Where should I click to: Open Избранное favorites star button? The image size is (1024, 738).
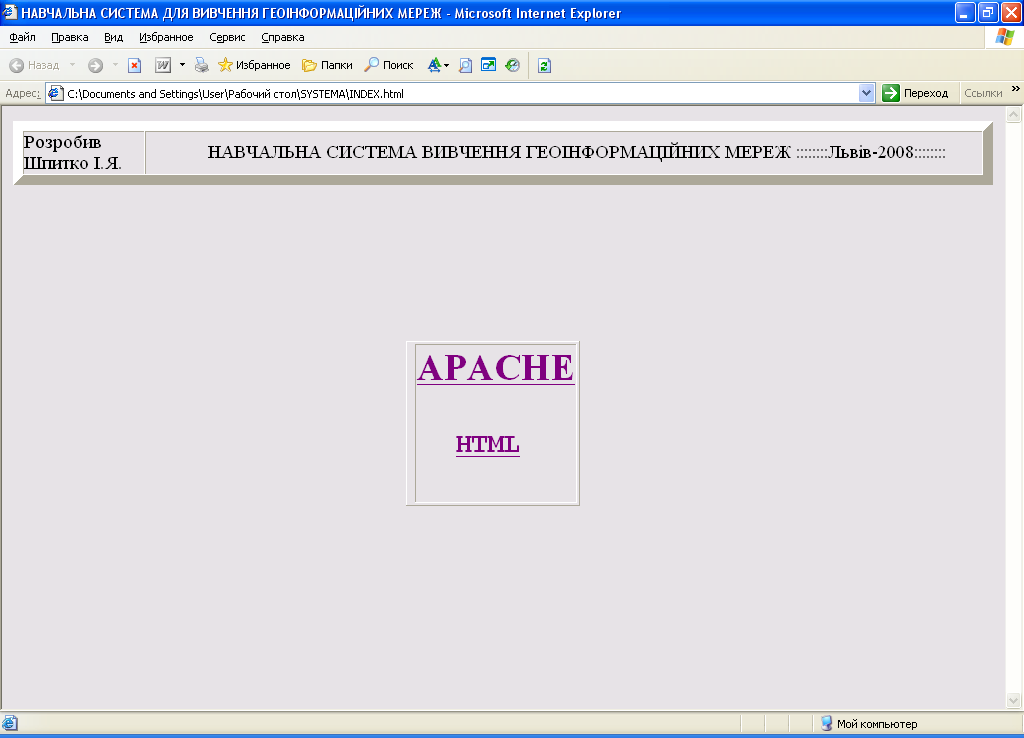click(x=254, y=65)
